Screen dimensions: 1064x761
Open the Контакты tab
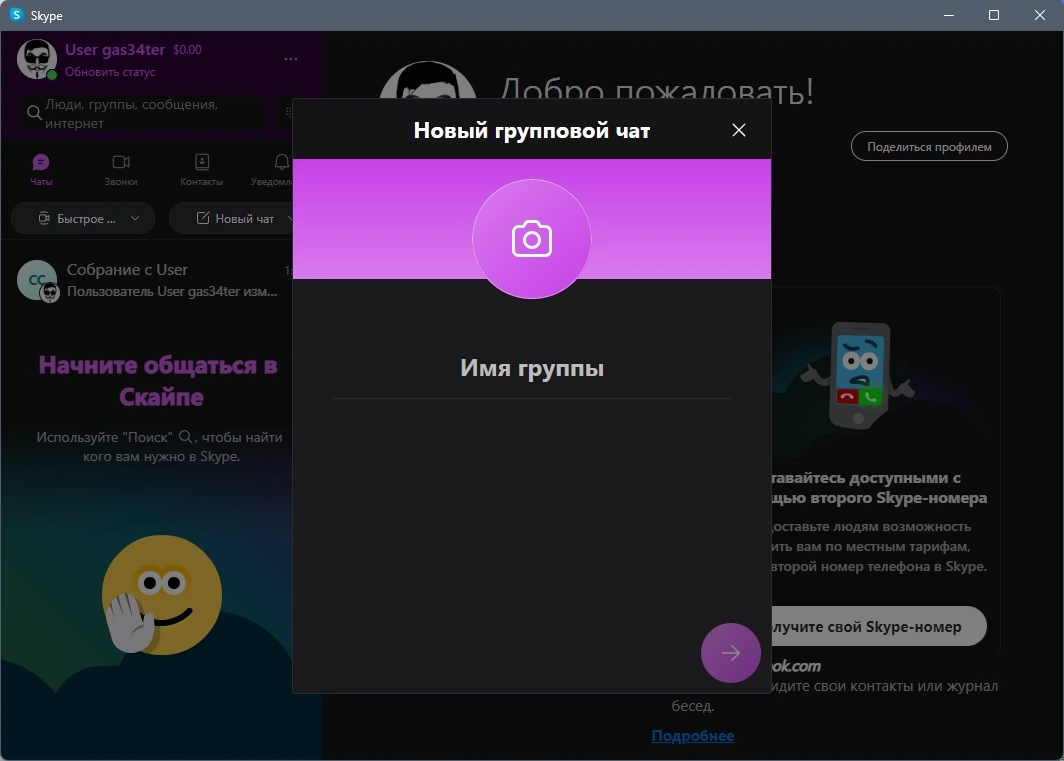[x=202, y=170]
